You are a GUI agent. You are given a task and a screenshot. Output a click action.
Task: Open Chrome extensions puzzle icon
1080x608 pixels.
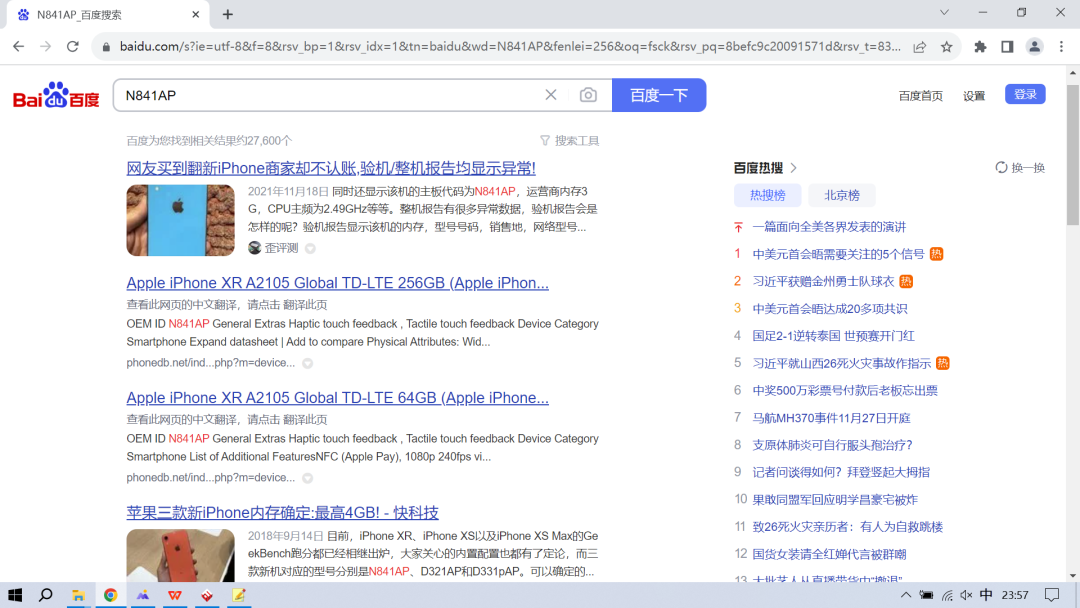point(979,47)
